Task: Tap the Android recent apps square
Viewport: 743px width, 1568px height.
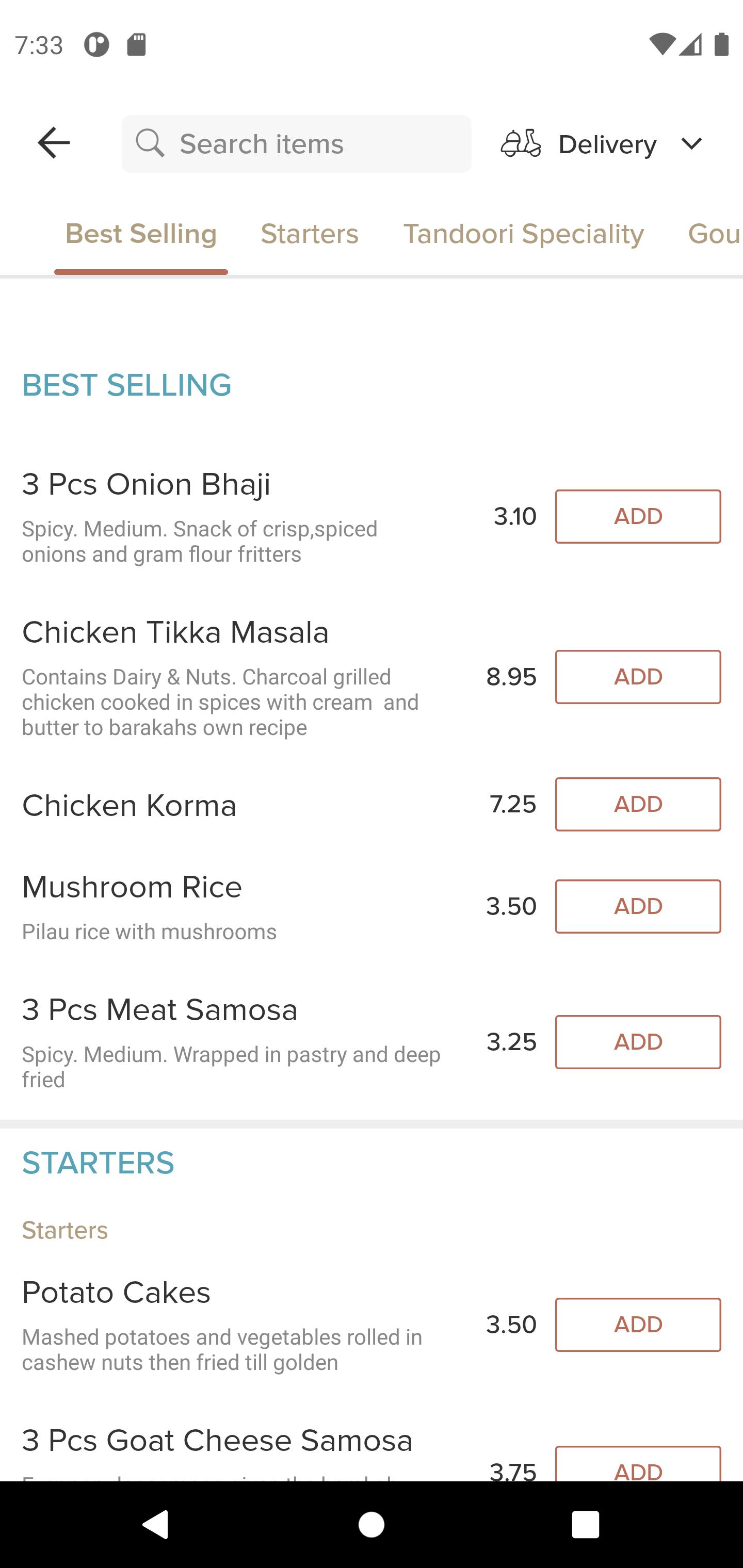Action: (x=585, y=1525)
